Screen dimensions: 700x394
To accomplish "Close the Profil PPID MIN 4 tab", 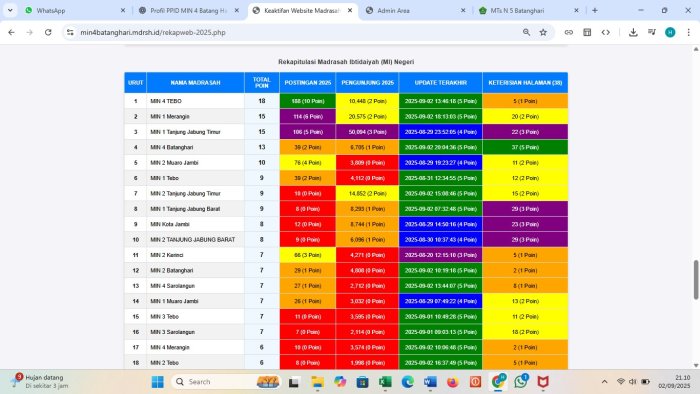I will tap(237, 10).
